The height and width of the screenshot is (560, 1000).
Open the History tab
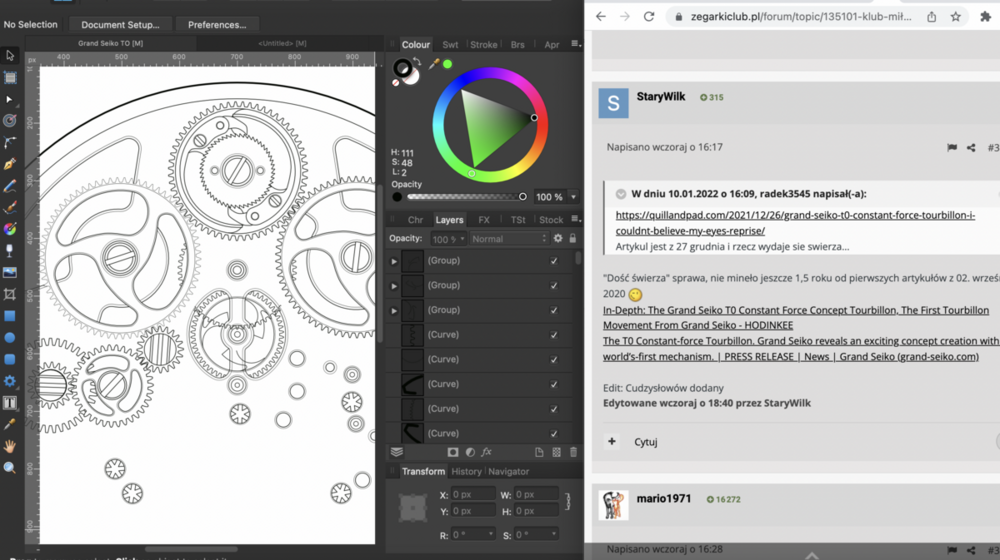466,472
